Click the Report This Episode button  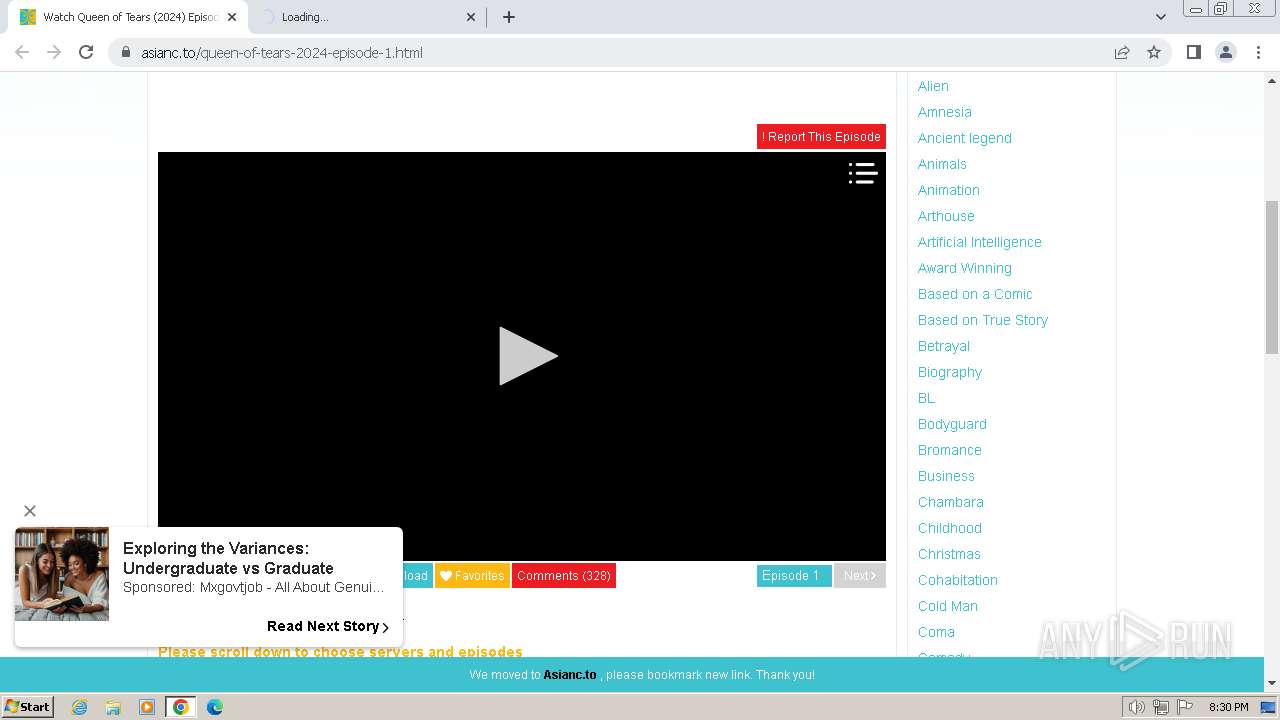point(821,137)
